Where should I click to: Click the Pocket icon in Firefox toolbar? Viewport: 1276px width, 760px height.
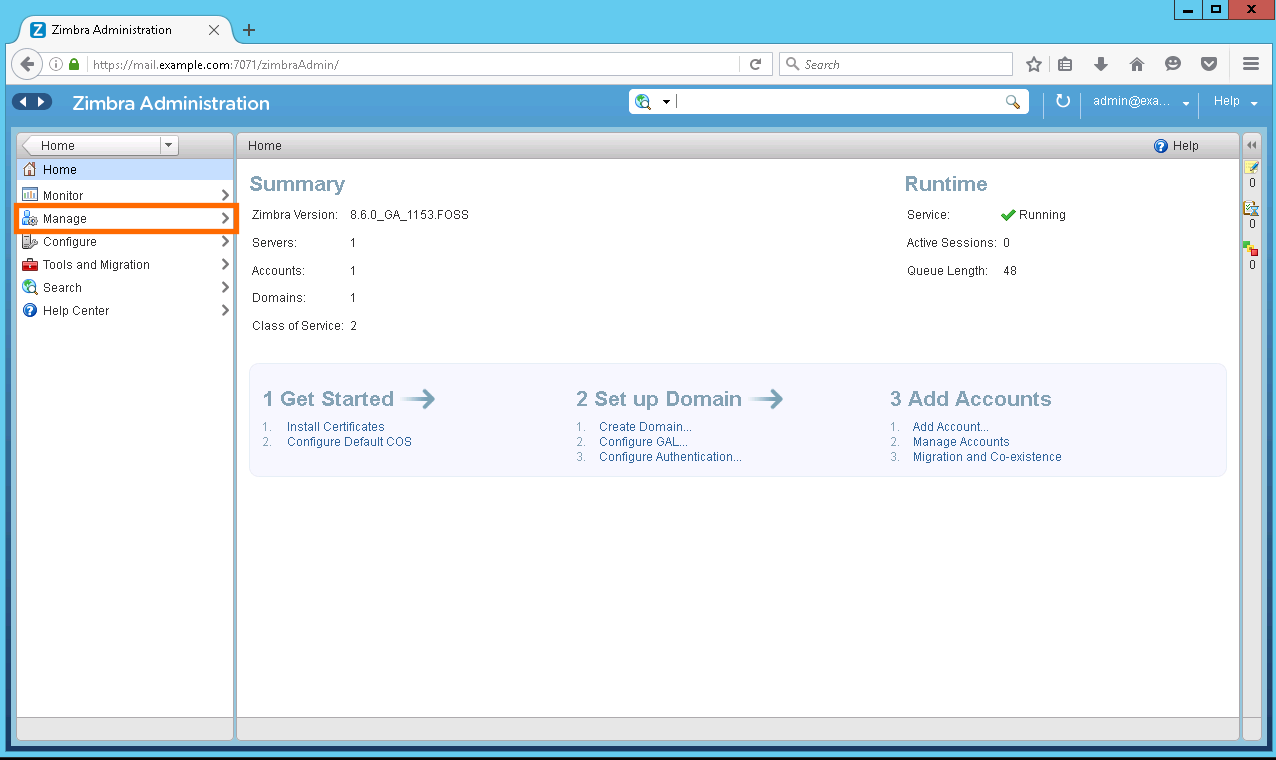coord(1209,64)
